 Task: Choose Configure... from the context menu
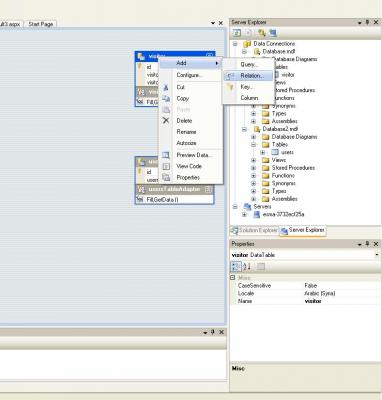click(x=190, y=75)
